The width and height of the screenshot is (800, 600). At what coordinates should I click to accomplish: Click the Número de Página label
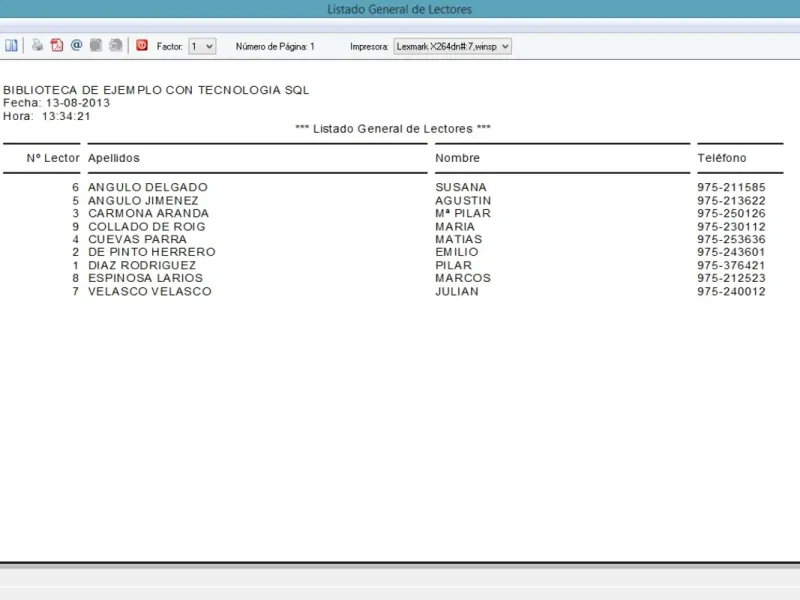point(275,46)
